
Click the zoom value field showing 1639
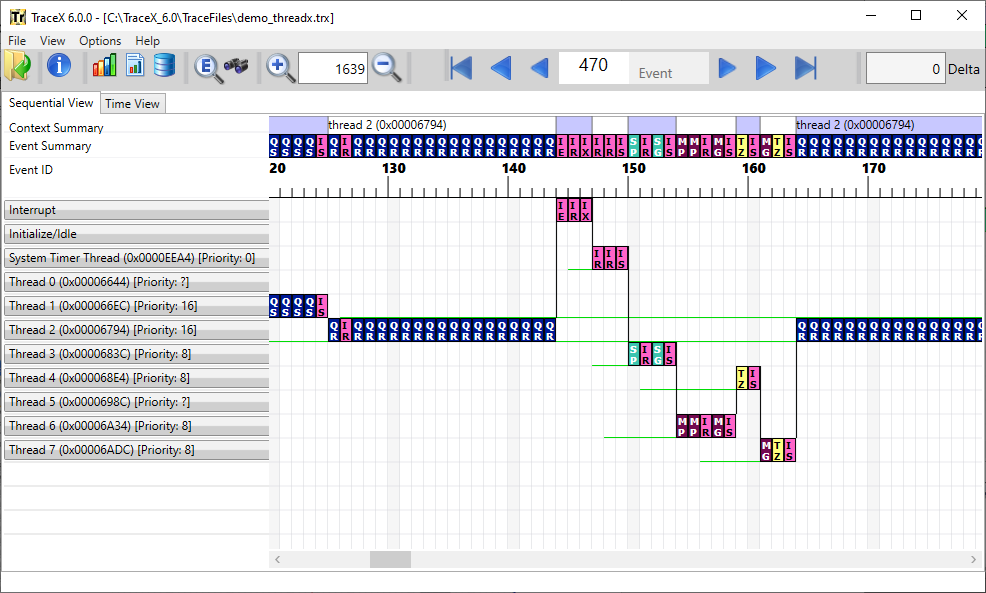pos(333,68)
